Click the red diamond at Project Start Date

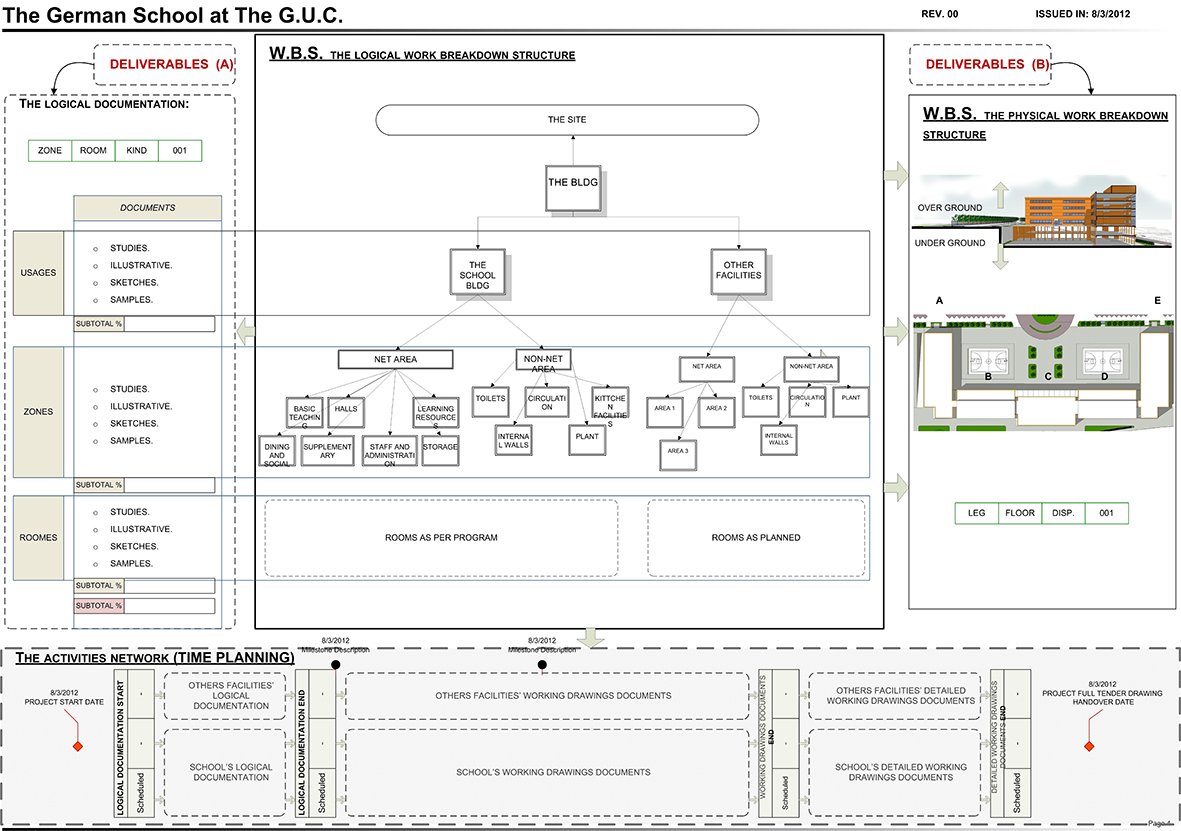point(76,746)
